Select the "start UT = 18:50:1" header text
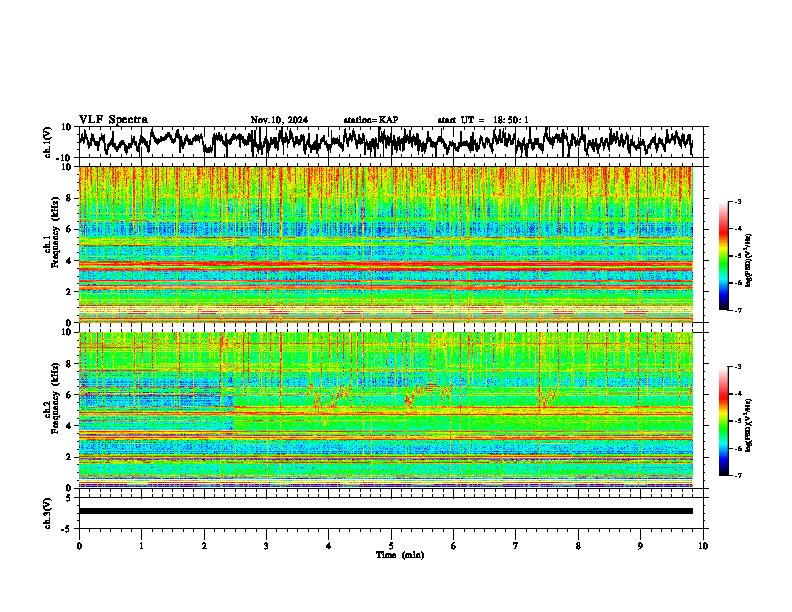The height and width of the screenshot is (612, 792). [x=483, y=120]
